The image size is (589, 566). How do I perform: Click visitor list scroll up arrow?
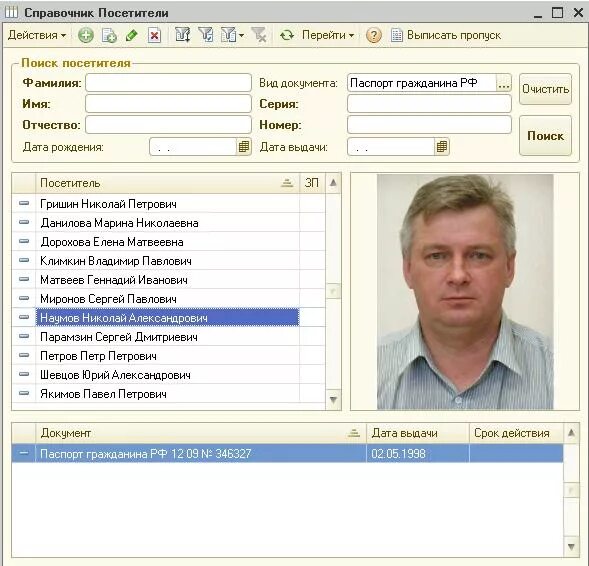click(x=333, y=183)
